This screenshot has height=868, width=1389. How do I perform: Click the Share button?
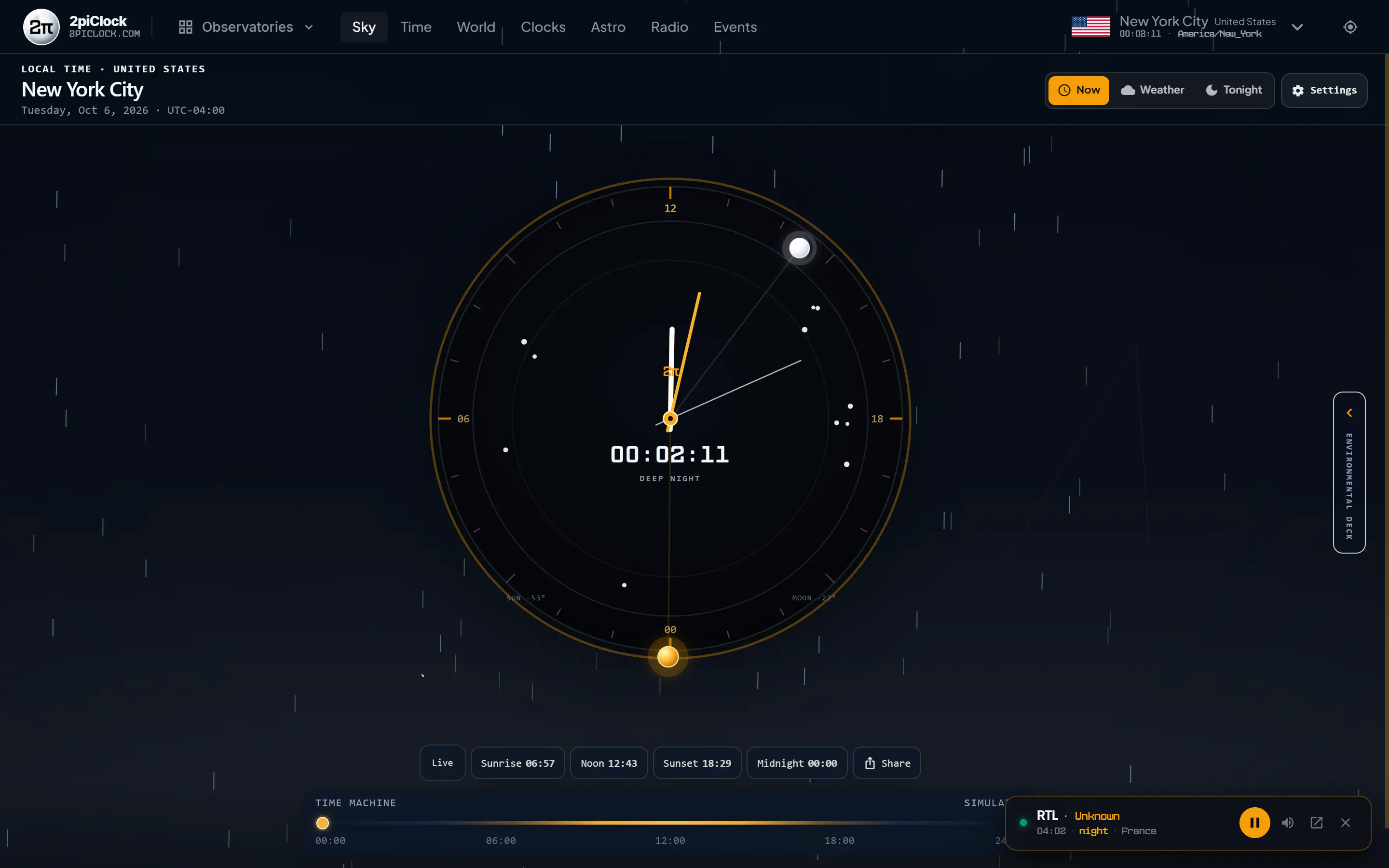click(886, 763)
